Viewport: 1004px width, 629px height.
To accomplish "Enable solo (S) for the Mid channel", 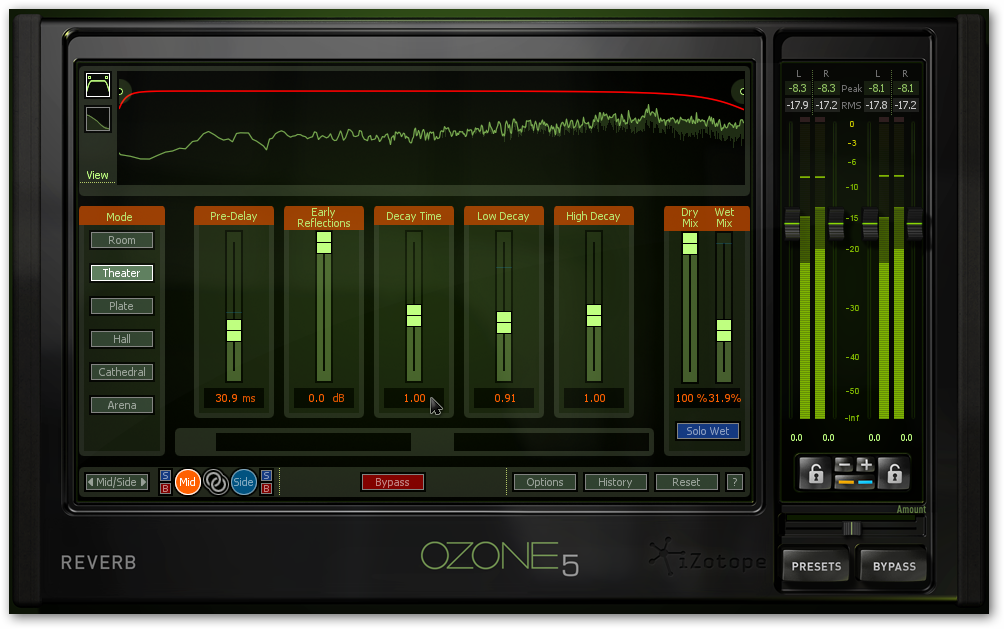I will click(165, 476).
